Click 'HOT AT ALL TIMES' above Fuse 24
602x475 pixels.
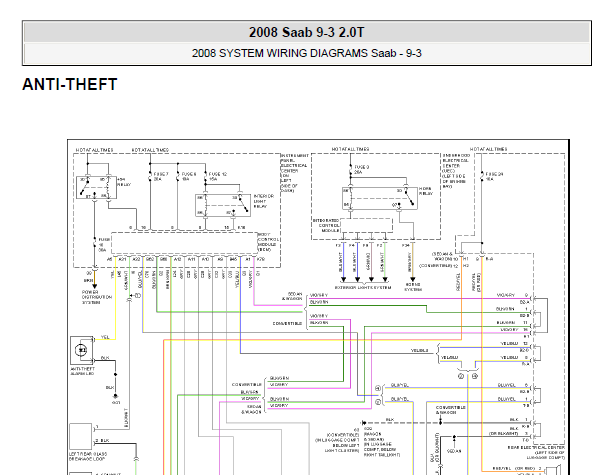(x=488, y=149)
